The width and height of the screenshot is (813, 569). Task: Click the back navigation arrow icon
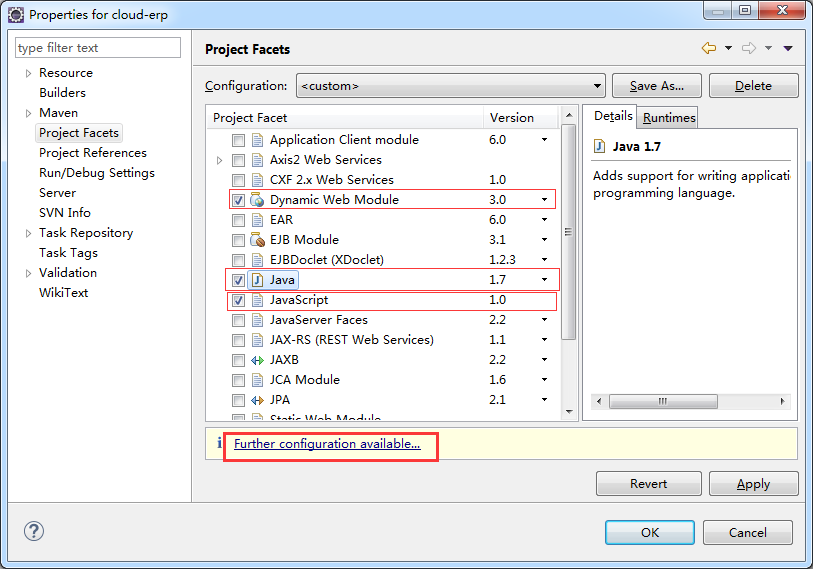709,48
